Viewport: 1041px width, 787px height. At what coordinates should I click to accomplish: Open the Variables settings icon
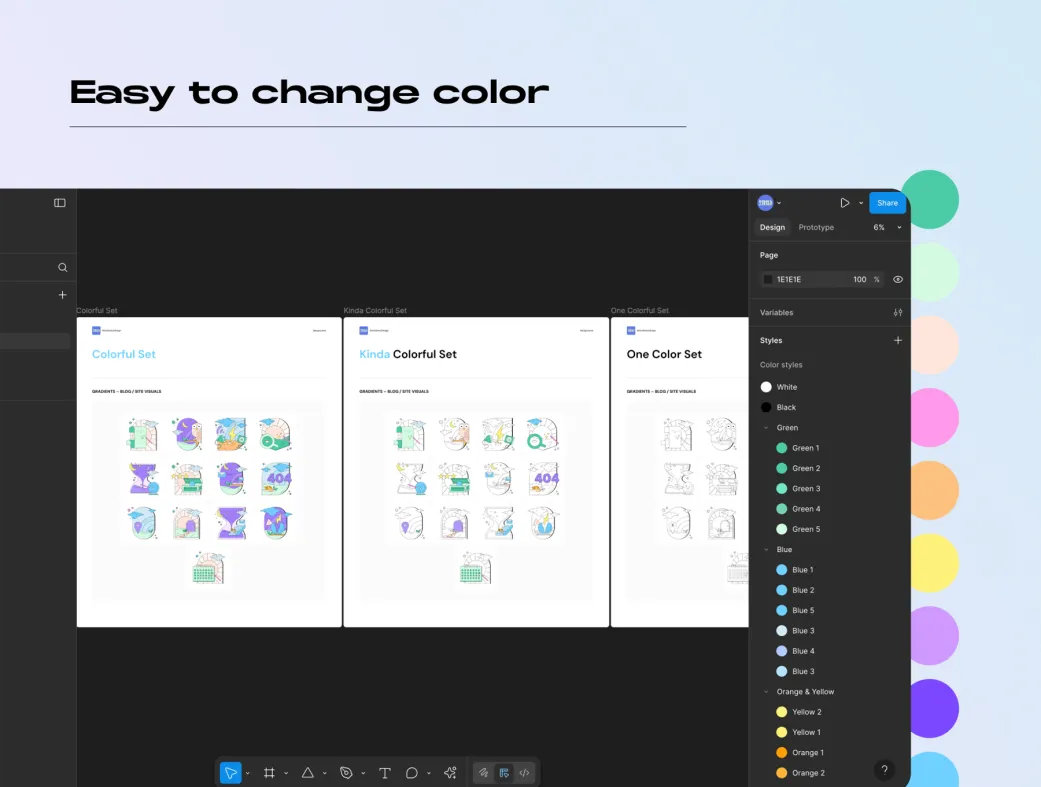tap(897, 313)
